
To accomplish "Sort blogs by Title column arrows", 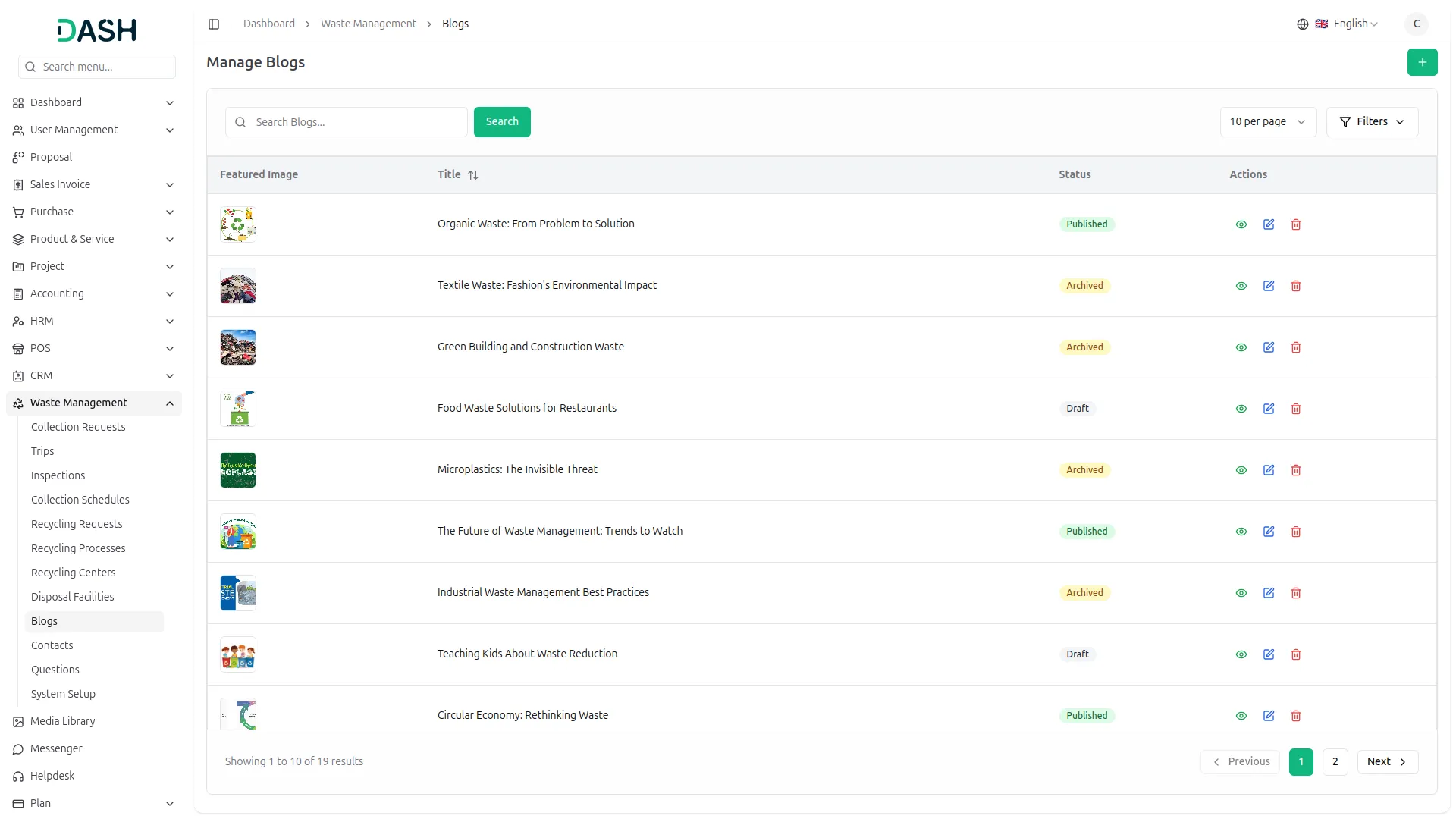I will pos(473,175).
